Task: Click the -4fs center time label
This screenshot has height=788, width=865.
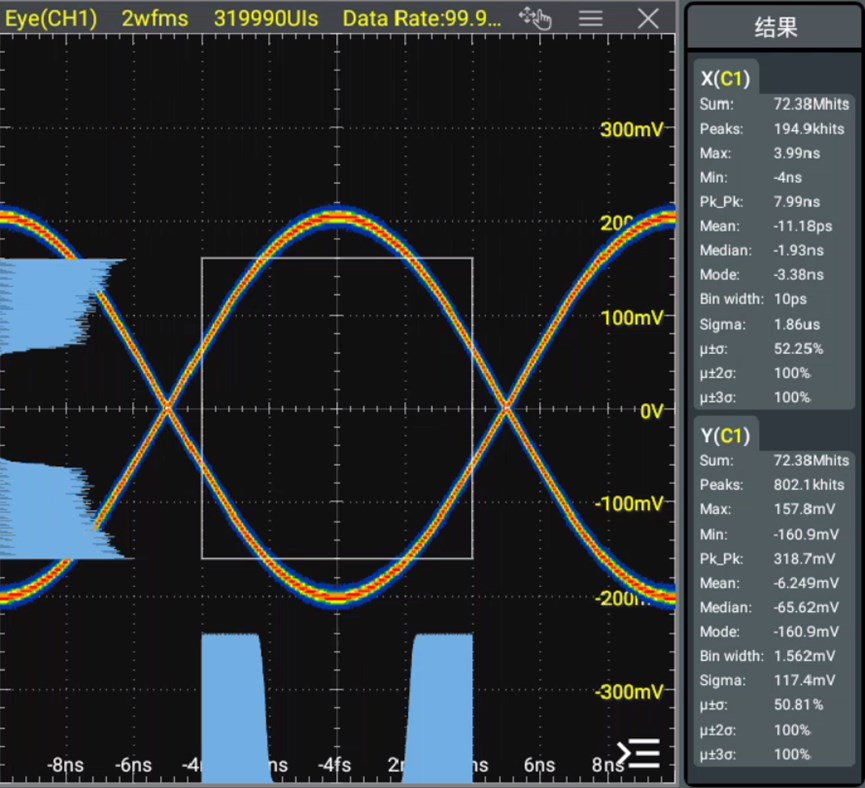Action: (x=334, y=765)
